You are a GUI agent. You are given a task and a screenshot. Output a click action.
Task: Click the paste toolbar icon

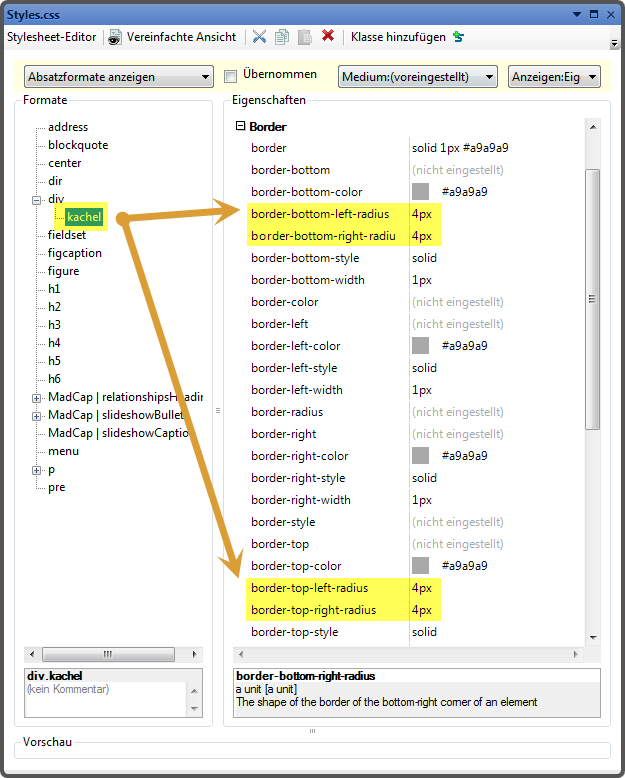[x=304, y=37]
